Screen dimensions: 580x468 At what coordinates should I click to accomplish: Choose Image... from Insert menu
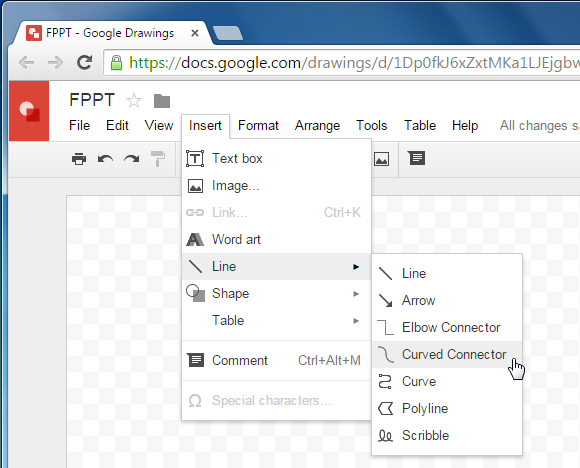[276, 186]
